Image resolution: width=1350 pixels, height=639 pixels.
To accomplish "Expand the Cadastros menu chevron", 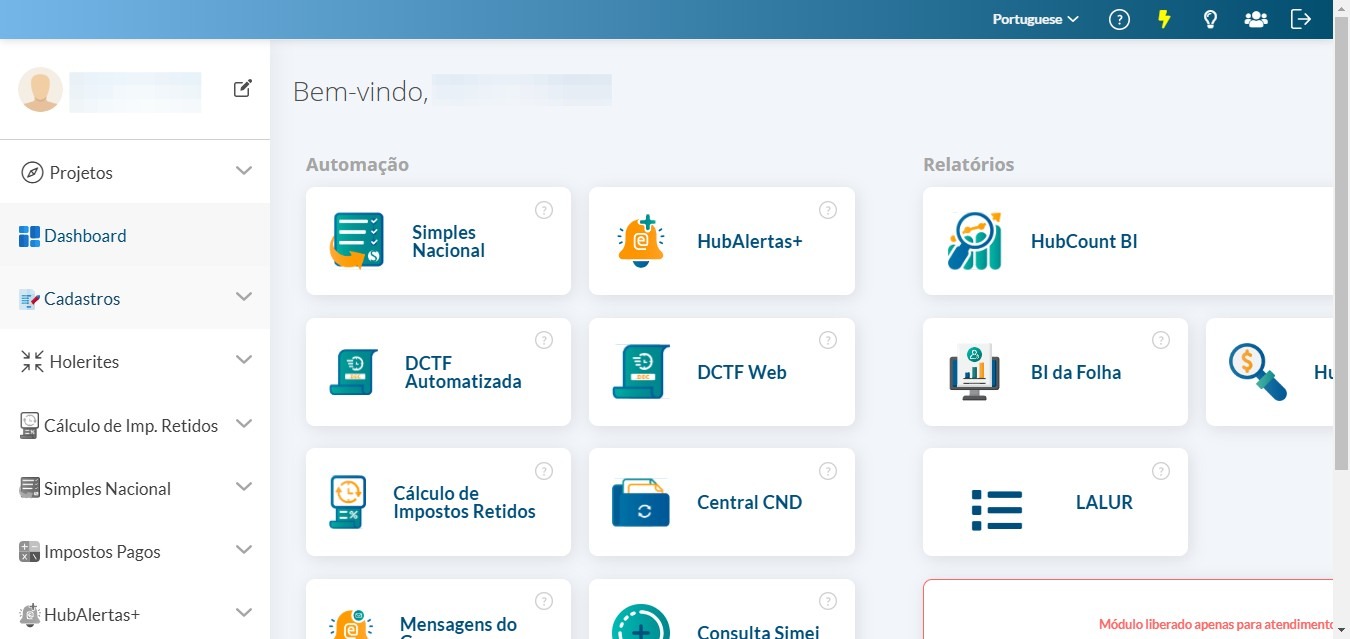I will (244, 297).
